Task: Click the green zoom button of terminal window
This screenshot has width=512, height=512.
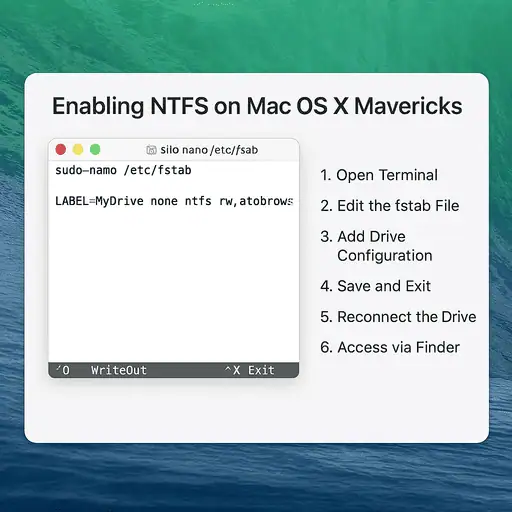Action: click(x=95, y=149)
